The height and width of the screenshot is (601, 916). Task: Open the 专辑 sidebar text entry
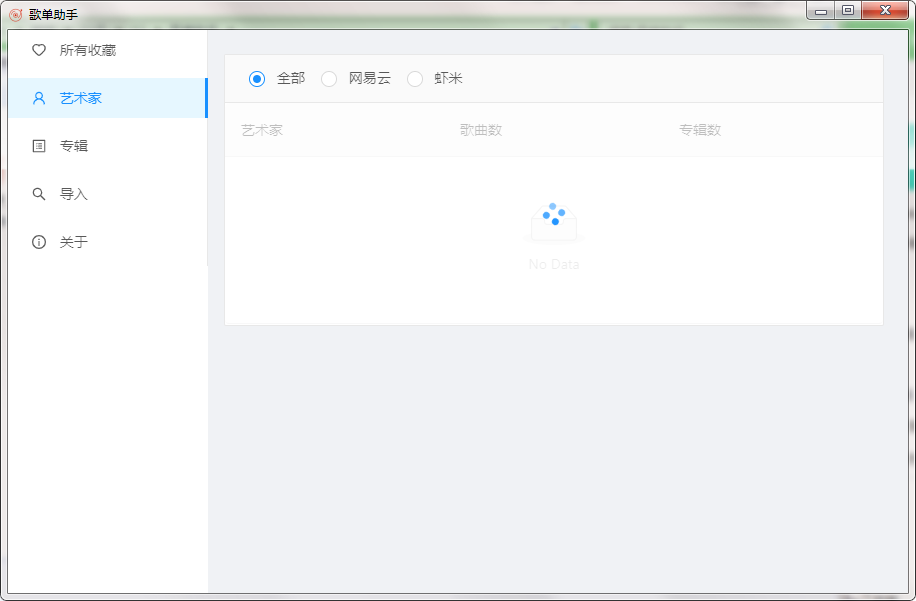click(x=74, y=146)
